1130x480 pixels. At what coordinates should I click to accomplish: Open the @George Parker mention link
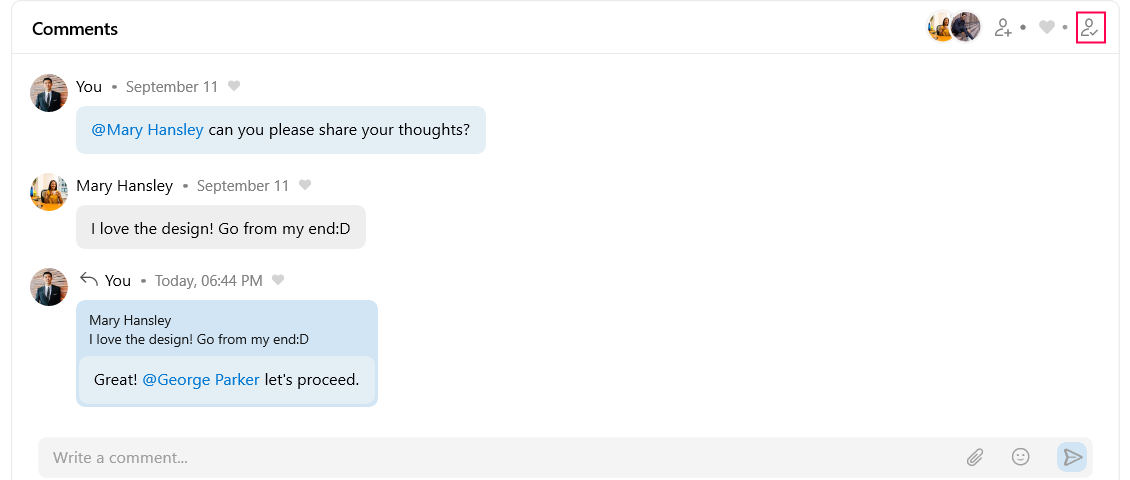pyautogui.click(x=201, y=380)
